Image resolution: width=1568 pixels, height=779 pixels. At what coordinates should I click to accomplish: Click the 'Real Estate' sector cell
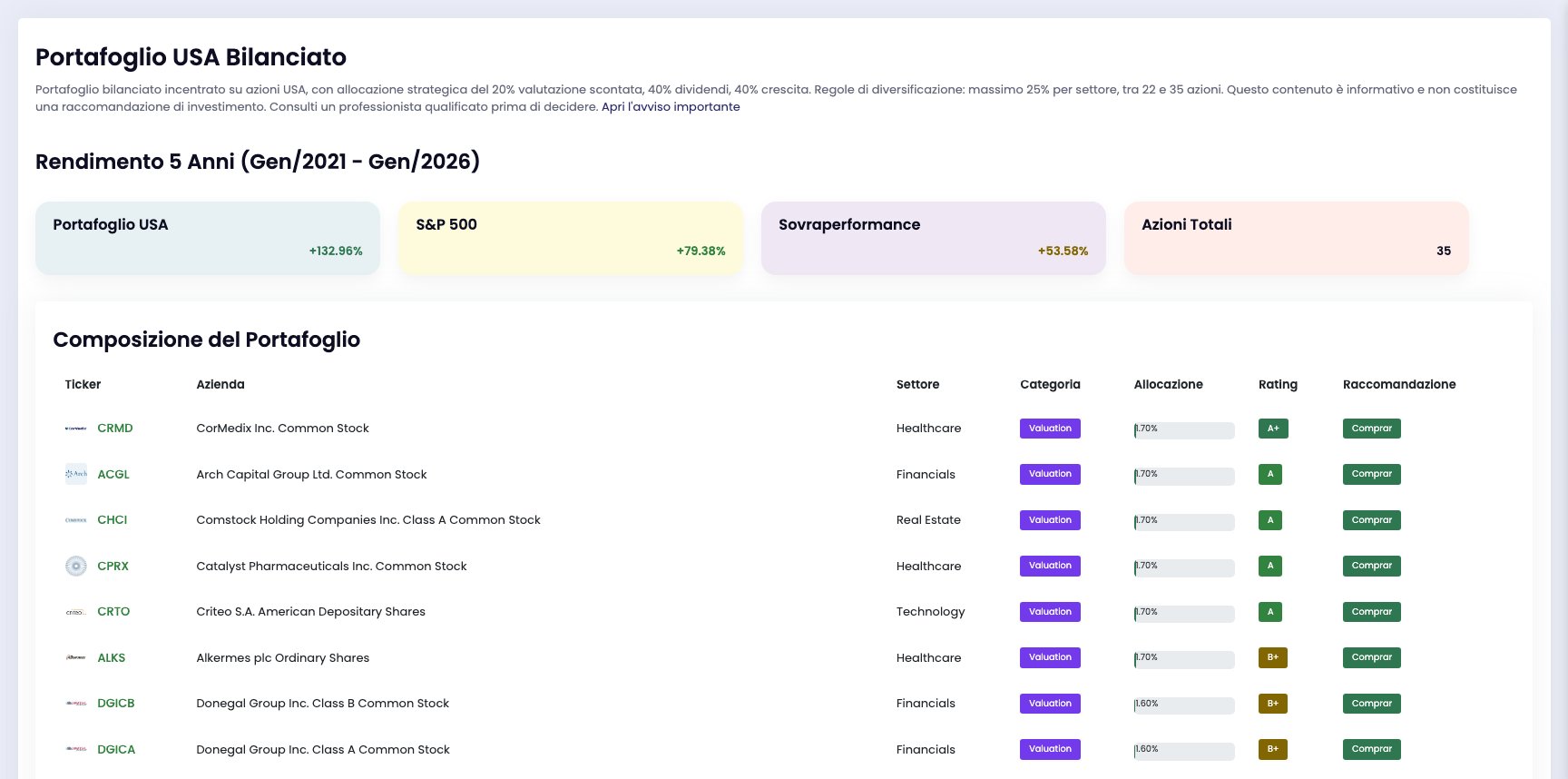click(x=928, y=520)
